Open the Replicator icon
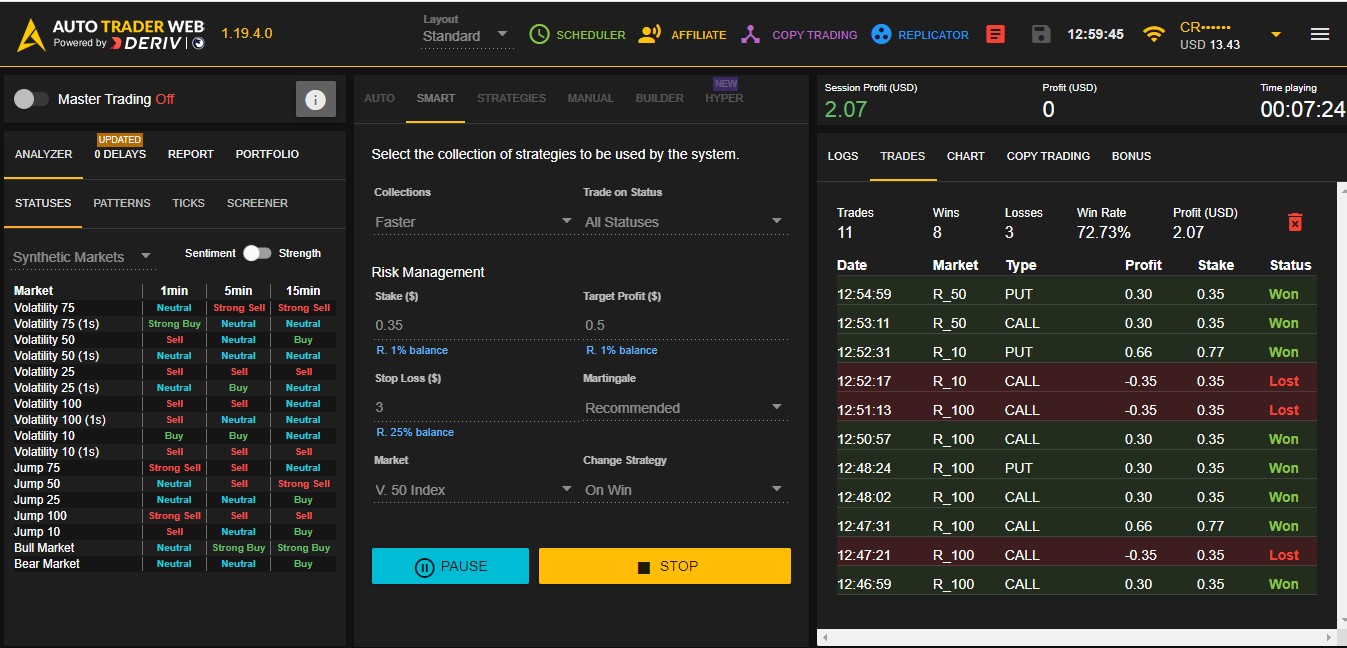Image resolution: width=1347 pixels, height=648 pixels. point(880,34)
